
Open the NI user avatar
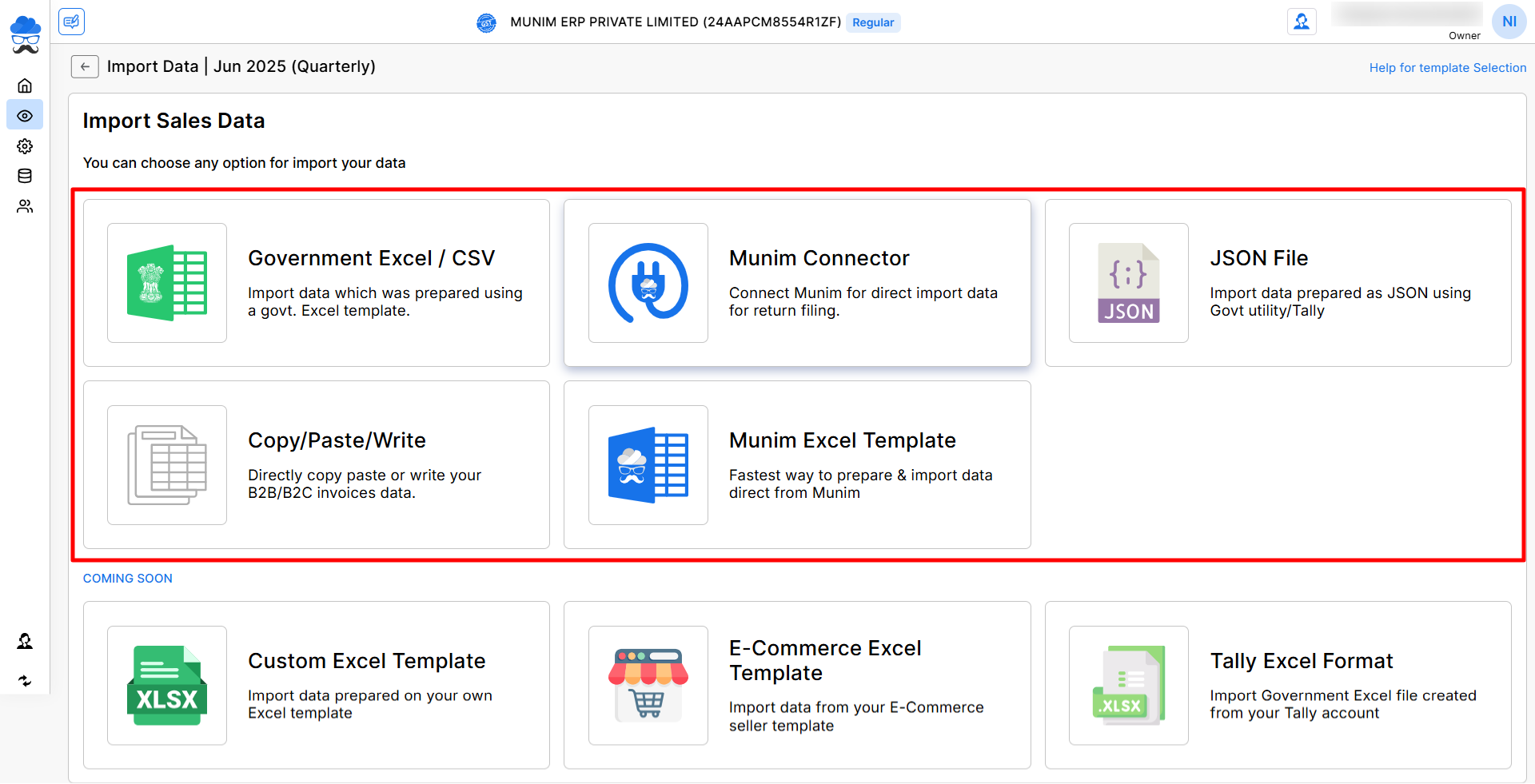point(1509,22)
